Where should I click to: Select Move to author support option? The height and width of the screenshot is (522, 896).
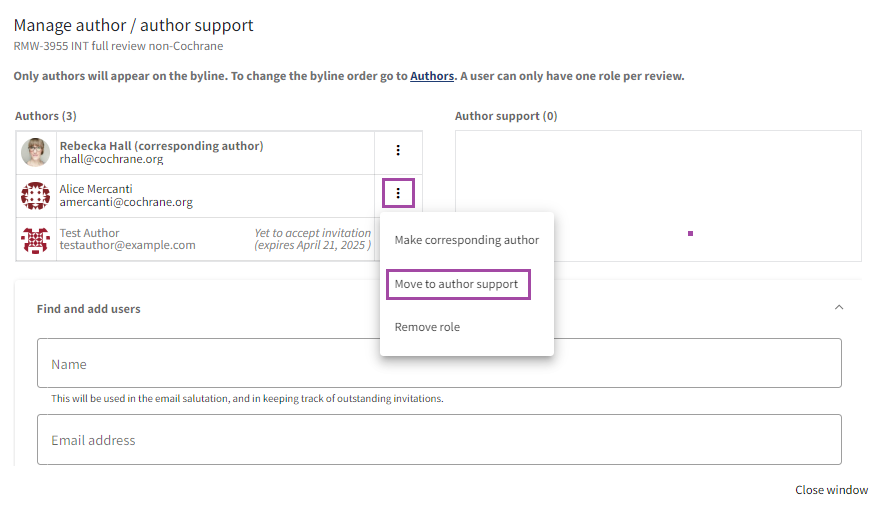point(457,284)
